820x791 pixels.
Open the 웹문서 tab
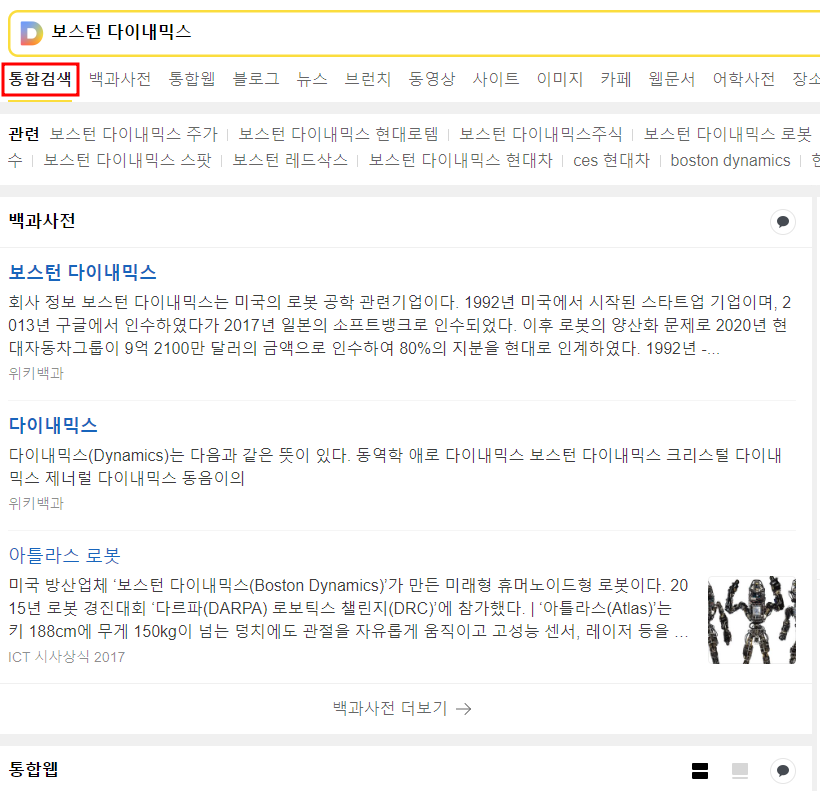[671, 79]
